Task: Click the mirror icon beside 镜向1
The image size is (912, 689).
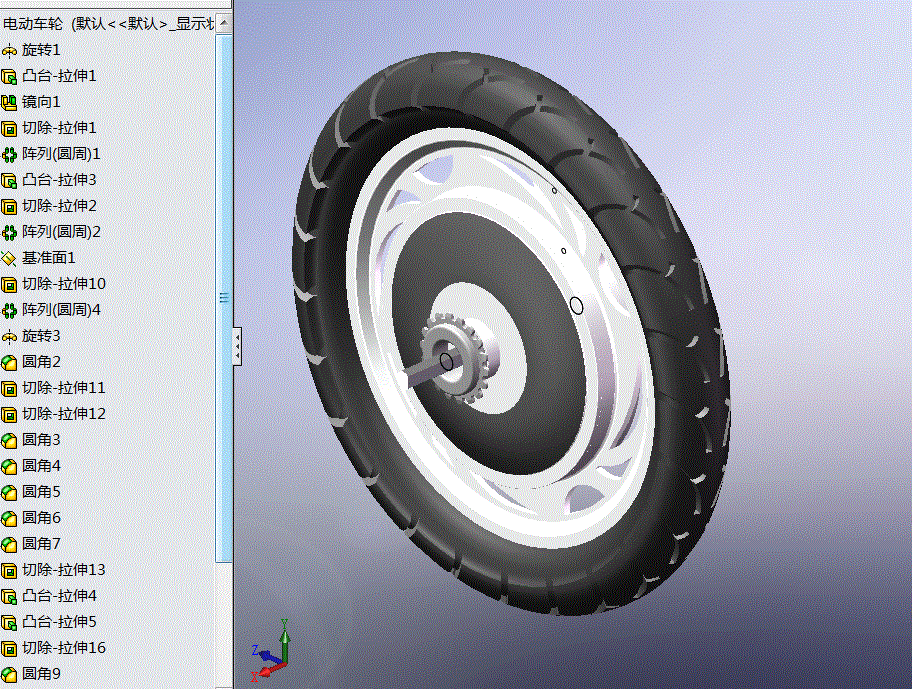Action: pyautogui.click(x=9, y=103)
